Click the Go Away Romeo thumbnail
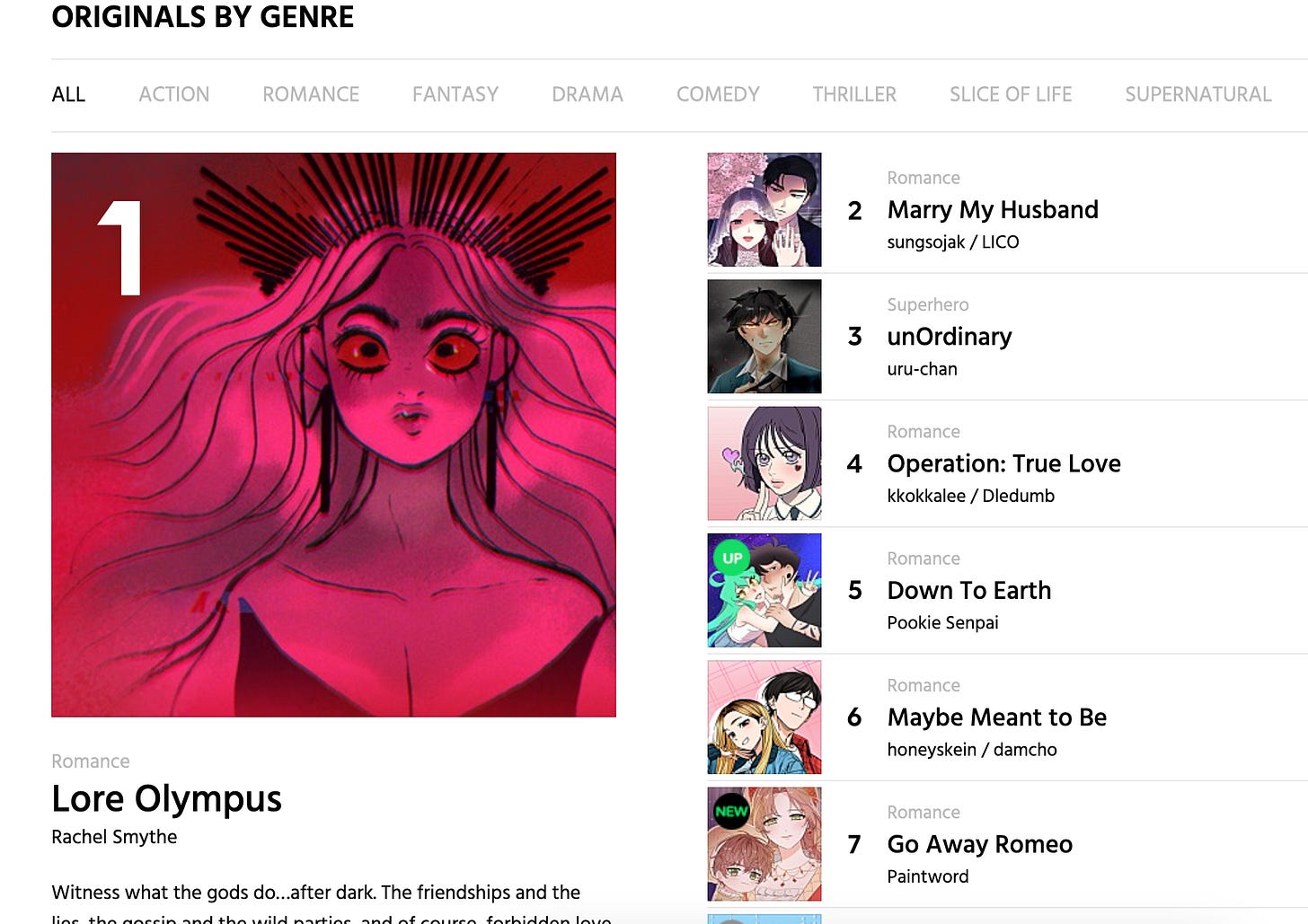 (764, 844)
